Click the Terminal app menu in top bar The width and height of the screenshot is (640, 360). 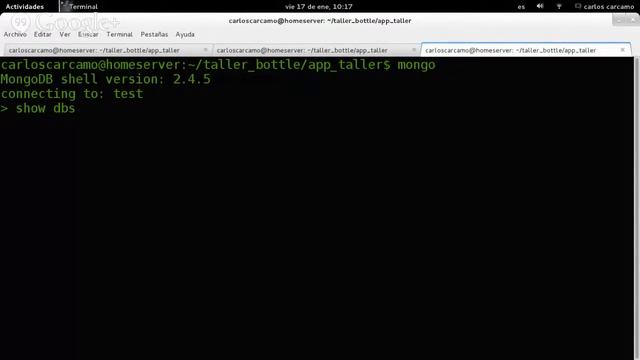[83, 7]
